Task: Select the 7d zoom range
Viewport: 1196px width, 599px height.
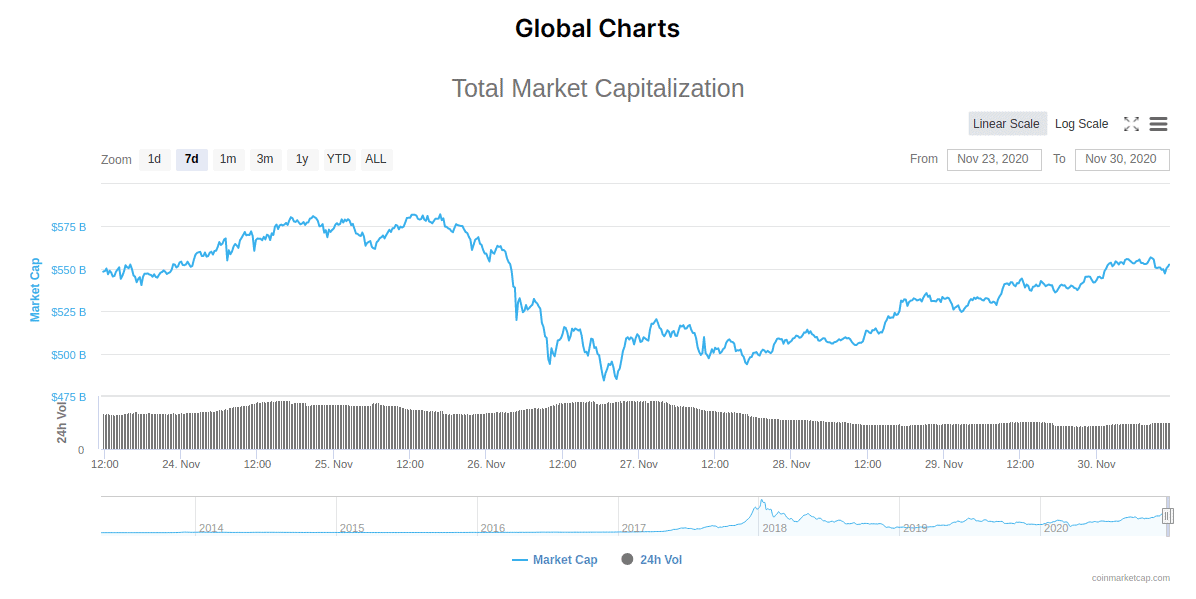Action: point(191,159)
